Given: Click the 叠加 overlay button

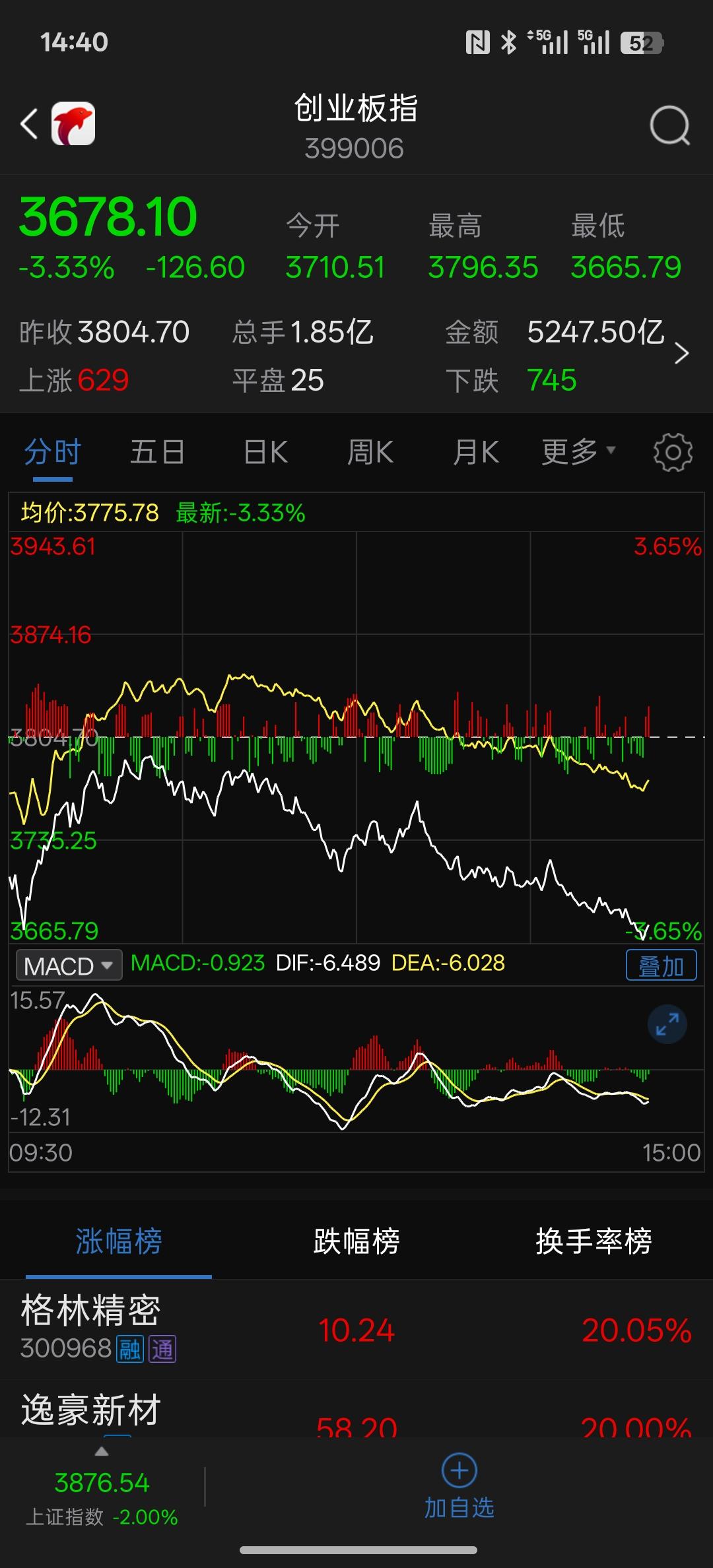Looking at the screenshot, I should 661,965.
